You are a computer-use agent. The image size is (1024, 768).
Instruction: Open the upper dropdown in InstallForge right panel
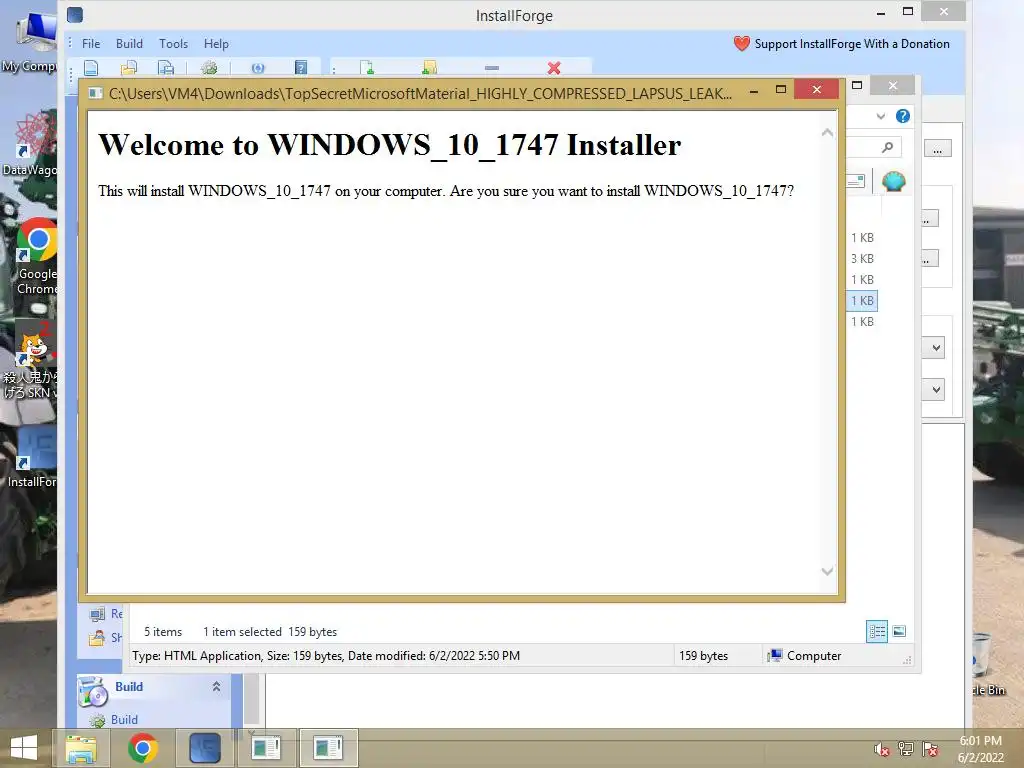tap(936, 347)
